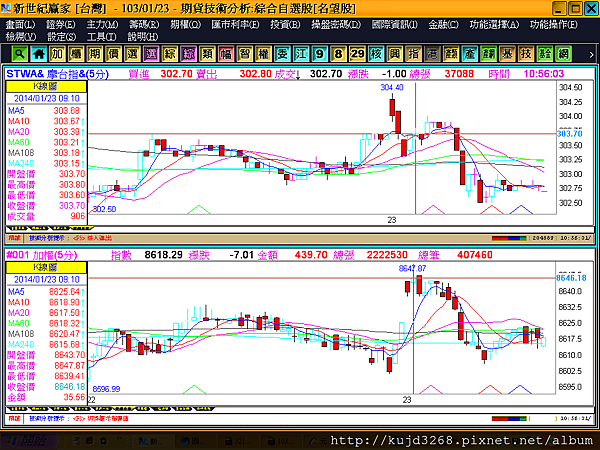Click 開啟 button in upper status bar
This screenshot has width=600, height=450.
(x=15, y=238)
